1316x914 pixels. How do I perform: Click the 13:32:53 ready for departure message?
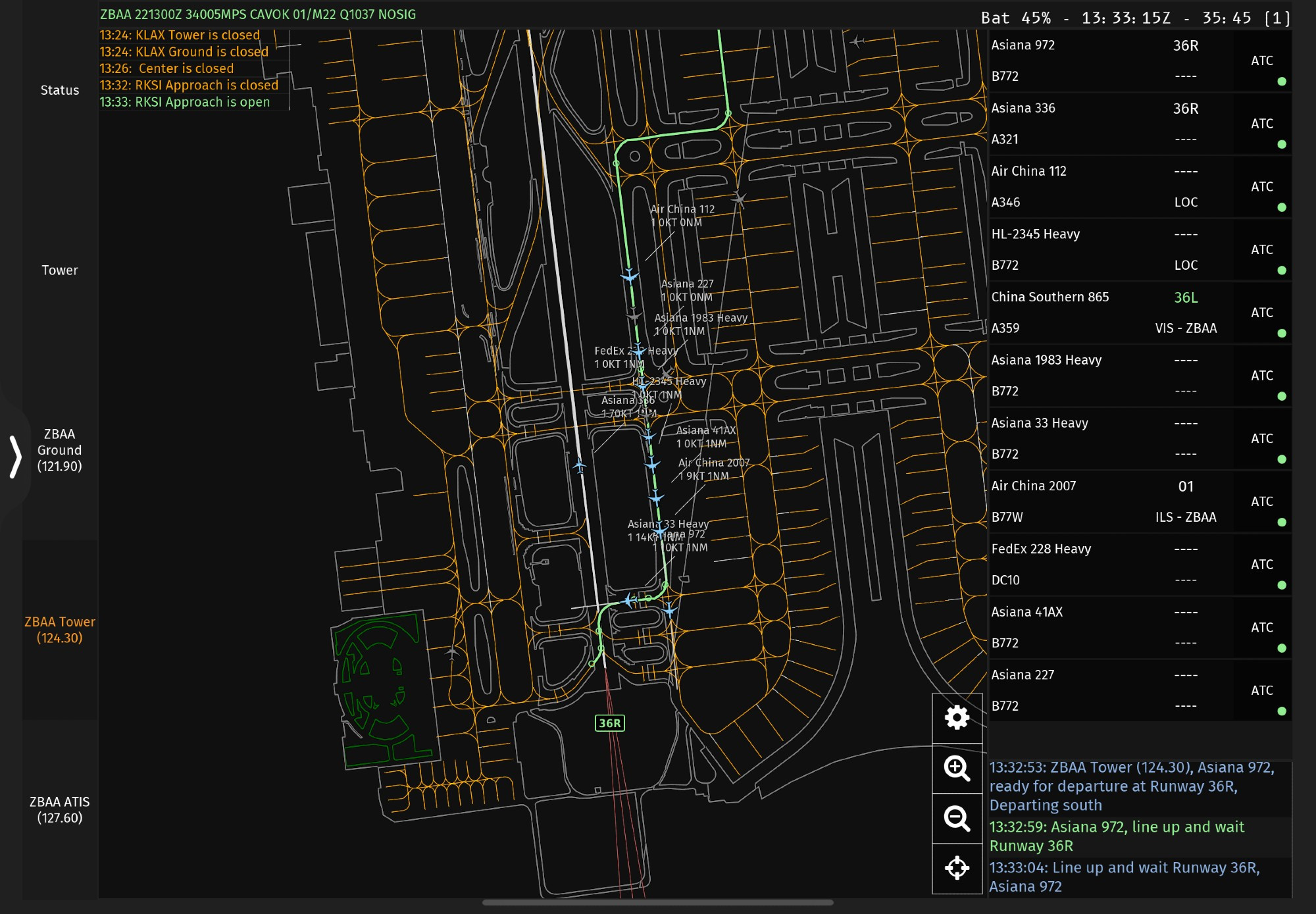[x=1140, y=786]
